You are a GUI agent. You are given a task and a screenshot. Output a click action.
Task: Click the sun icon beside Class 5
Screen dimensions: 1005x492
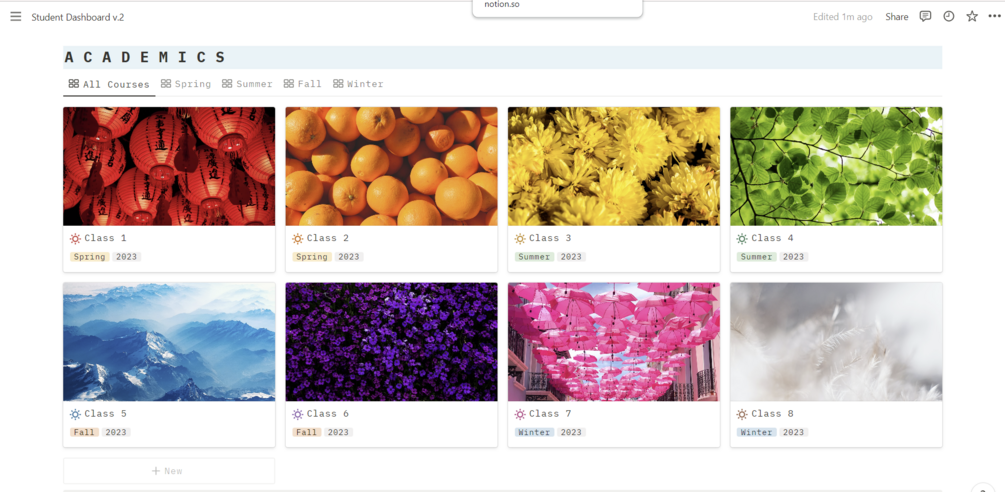pyautogui.click(x=75, y=414)
